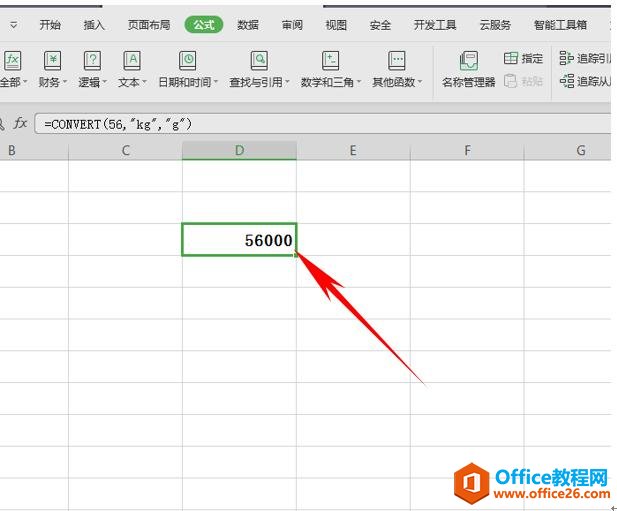Select column C header
Image resolution: width=617 pixels, height=511 pixels.
tap(126, 150)
